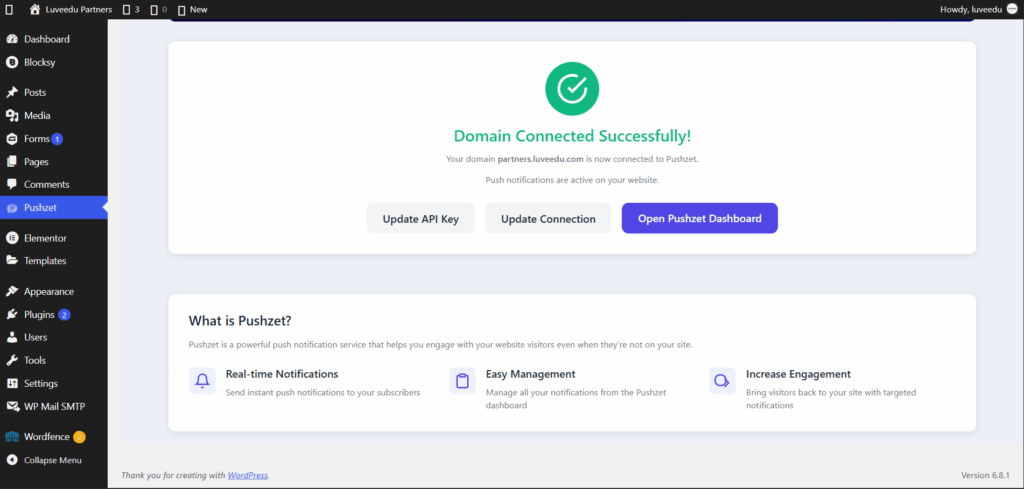Click the Templates folder icon

(12, 260)
